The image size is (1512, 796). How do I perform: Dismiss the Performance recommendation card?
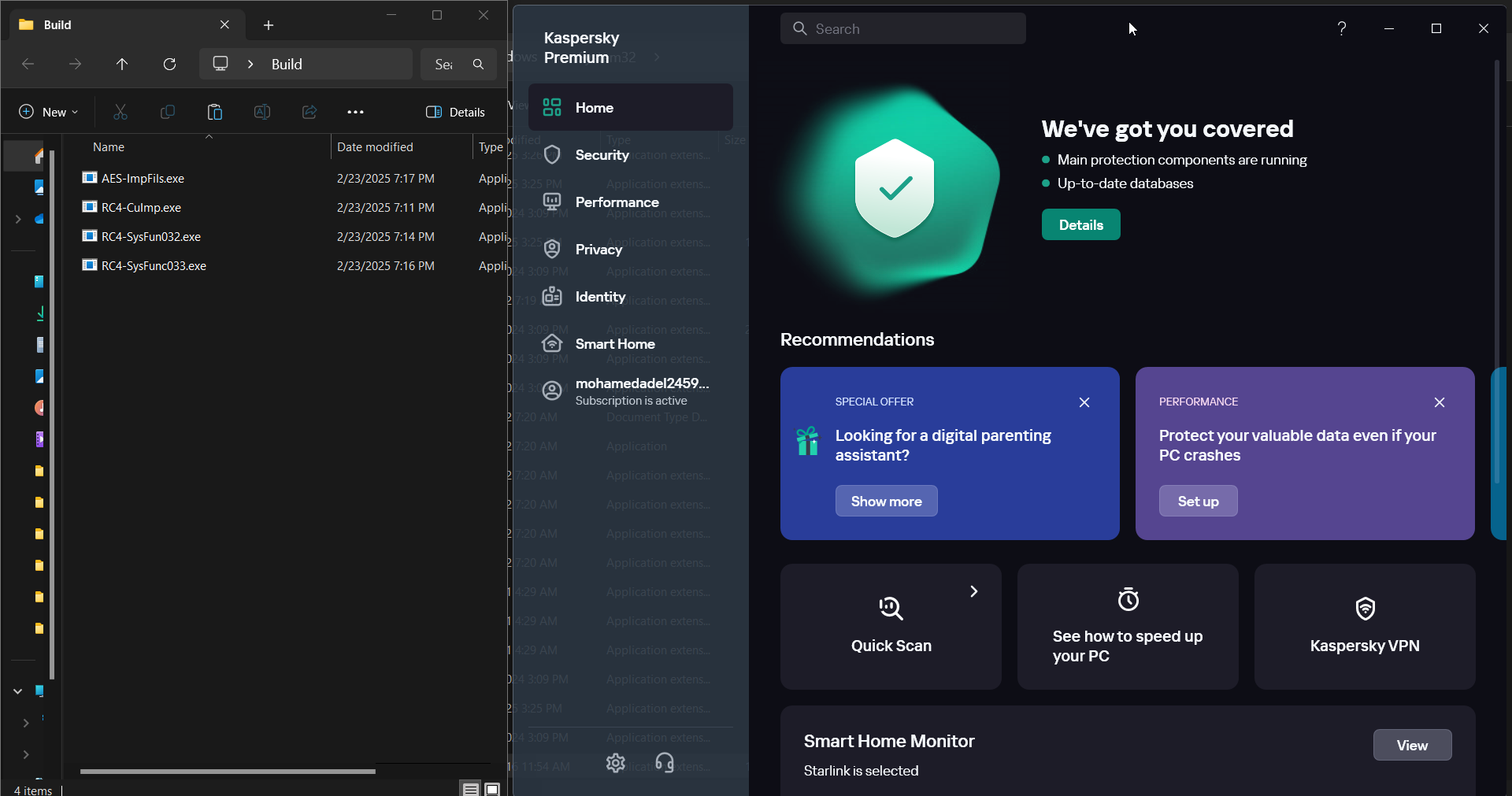(1440, 402)
